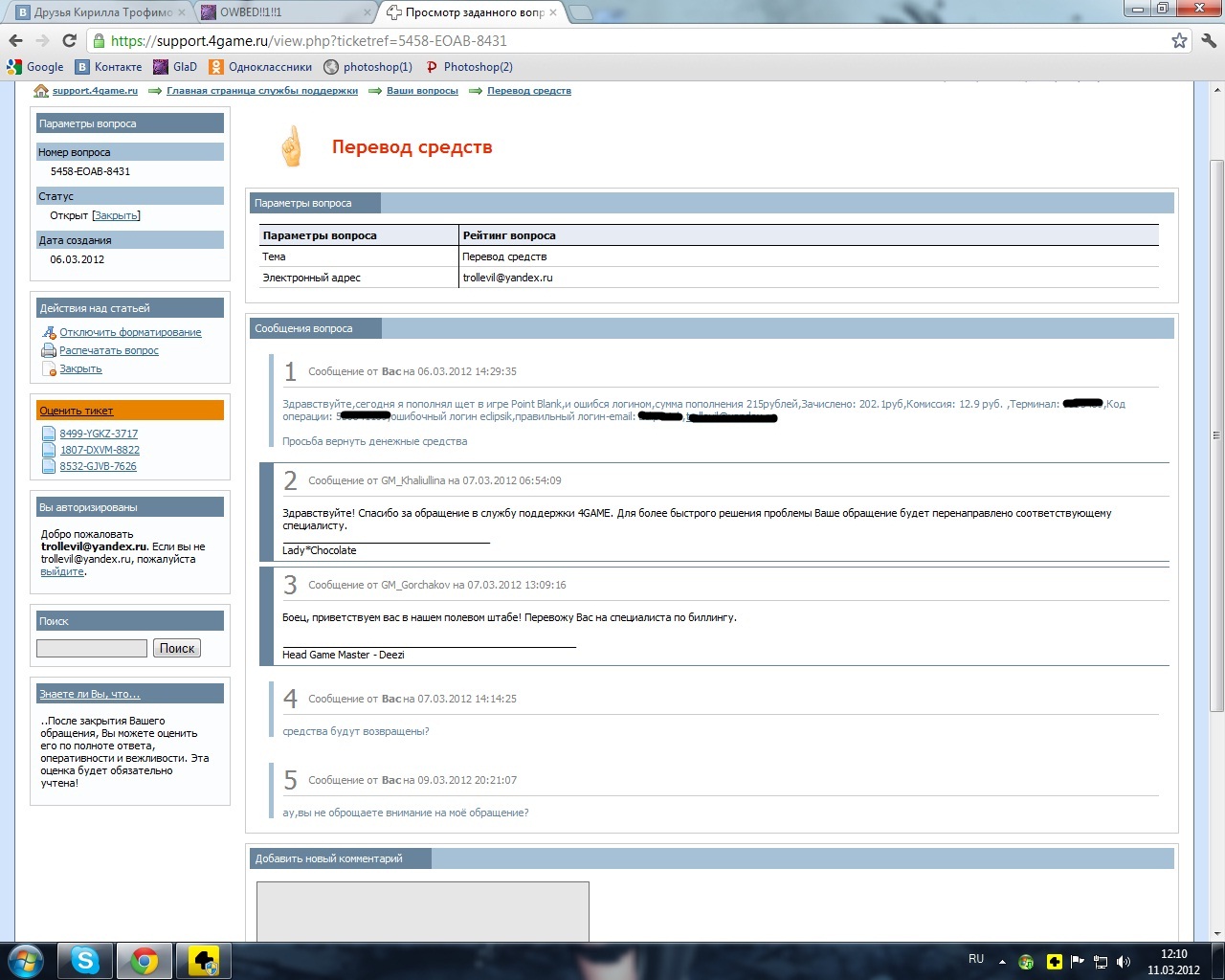Click the new comment text area
This screenshot has height=980, width=1225.
[422, 911]
